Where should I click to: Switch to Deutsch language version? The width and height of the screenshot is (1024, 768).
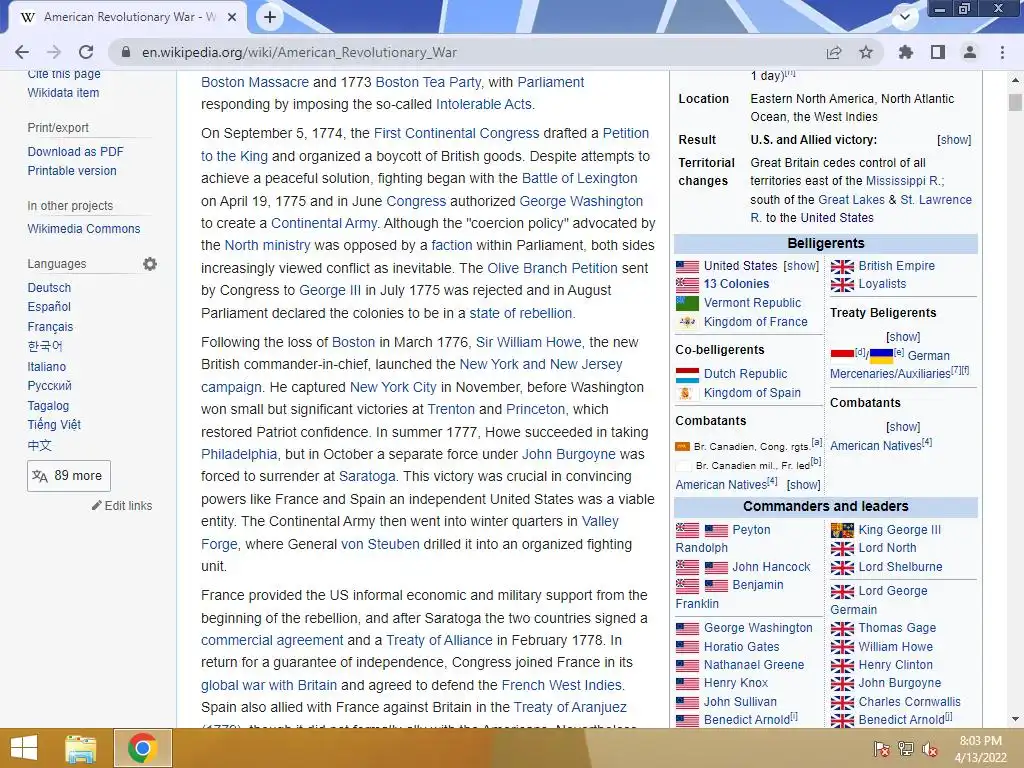coord(49,287)
